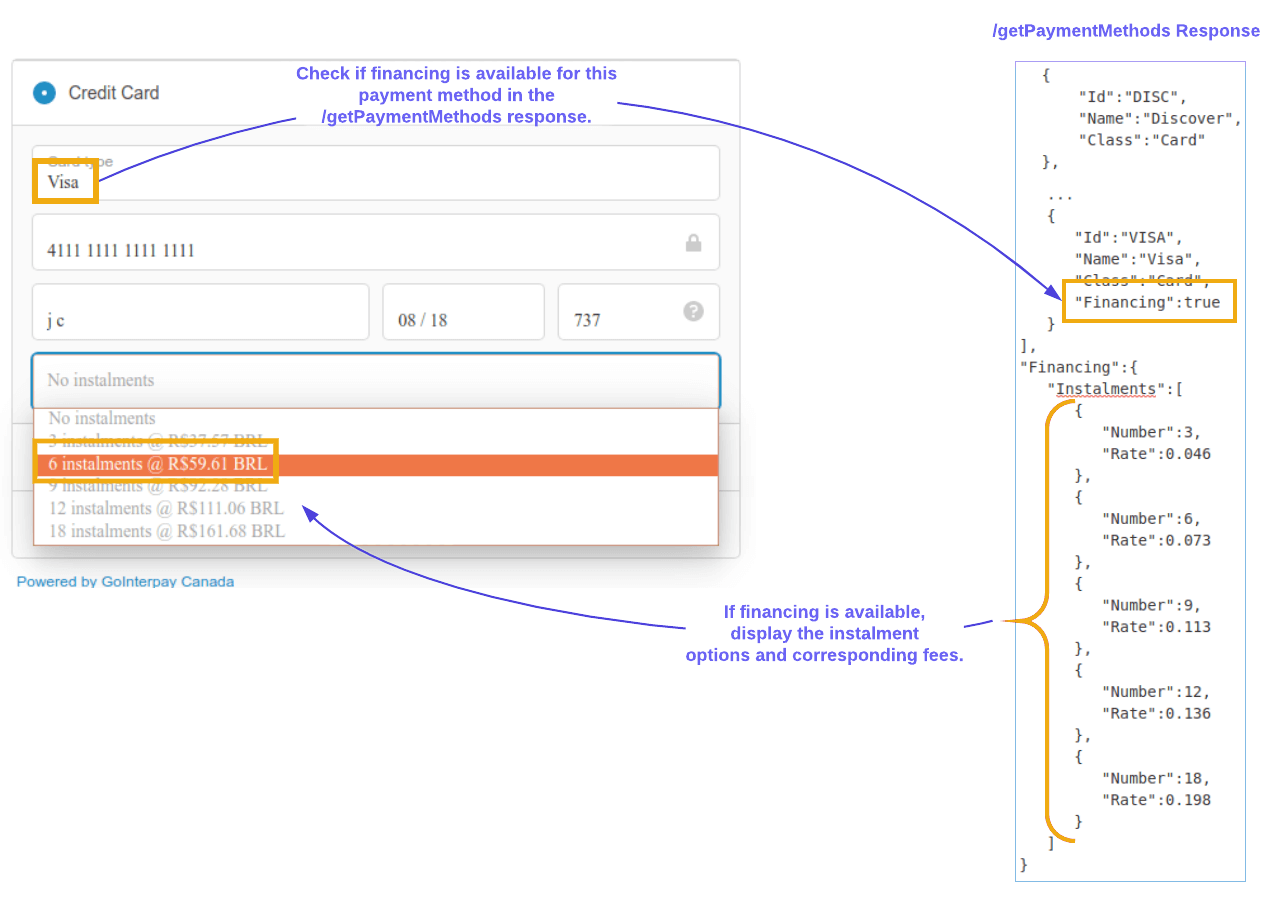The height and width of the screenshot is (901, 1270).
Task: Open the Card type Visa dropdown
Action: click(375, 173)
